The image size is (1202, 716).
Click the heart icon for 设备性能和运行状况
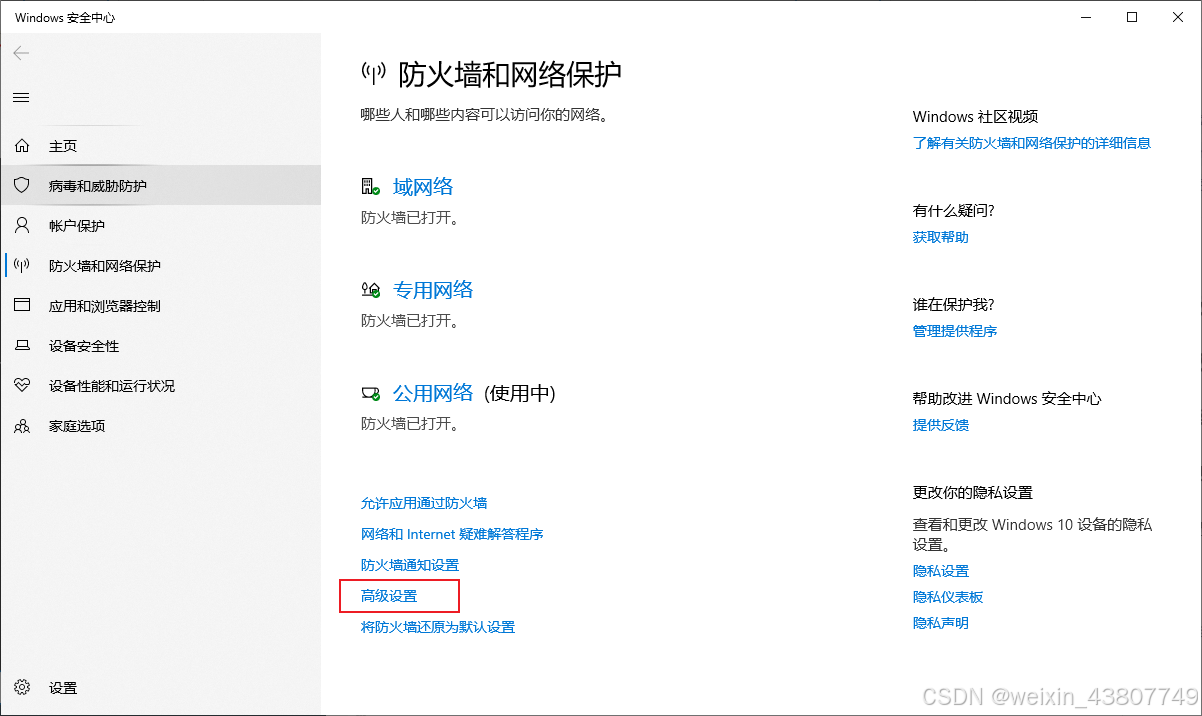[22, 386]
